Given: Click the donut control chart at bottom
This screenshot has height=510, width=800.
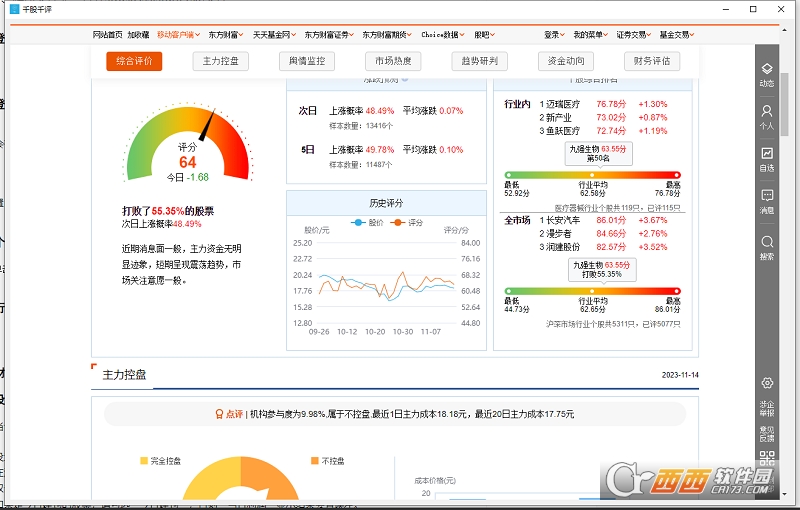Looking at the screenshot, I should [x=240, y=478].
